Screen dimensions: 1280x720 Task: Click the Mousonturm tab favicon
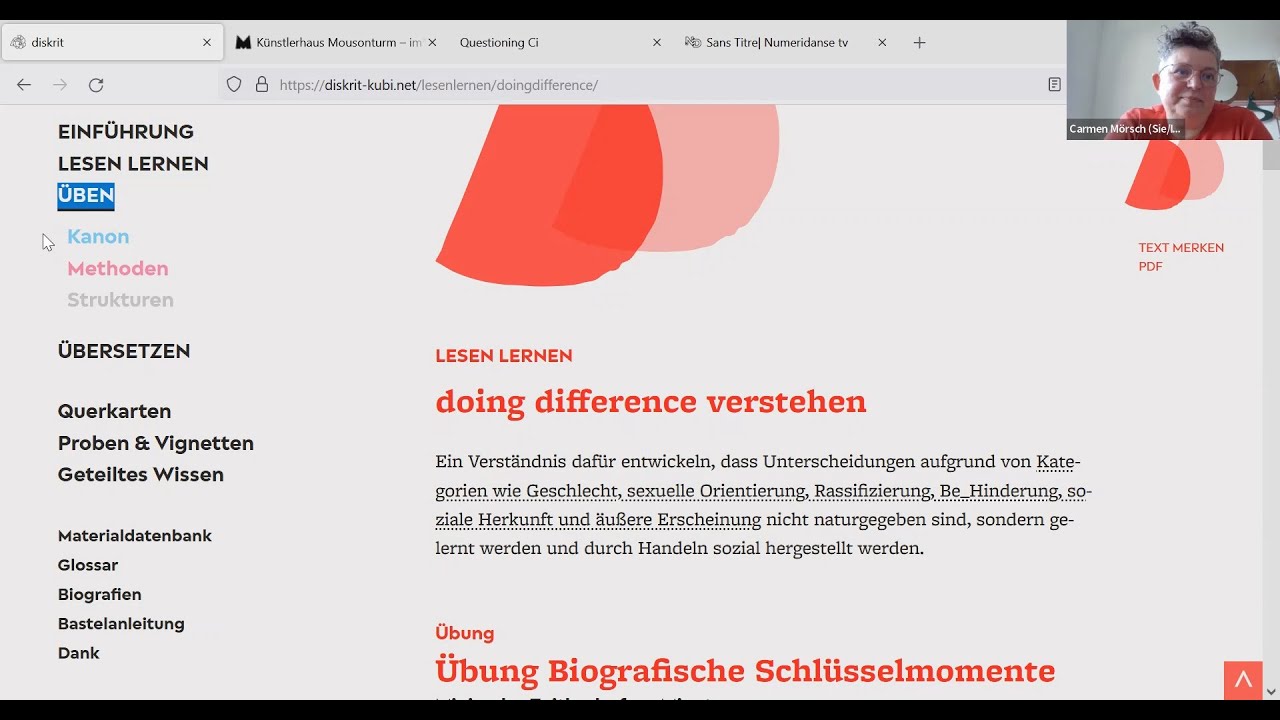[243, 42]
